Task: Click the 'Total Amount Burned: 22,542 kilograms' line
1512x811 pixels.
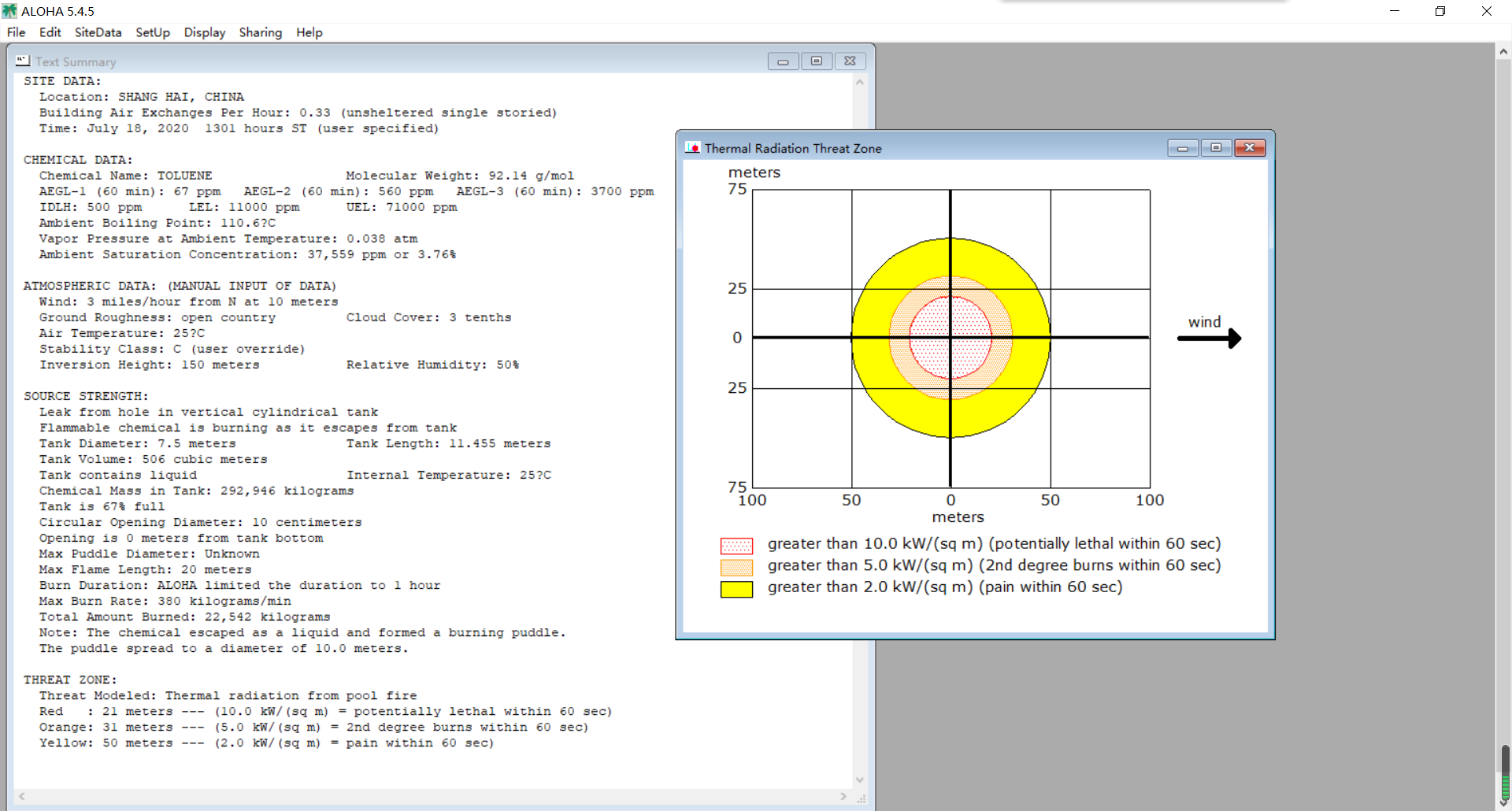Action: tap(185, 617)
